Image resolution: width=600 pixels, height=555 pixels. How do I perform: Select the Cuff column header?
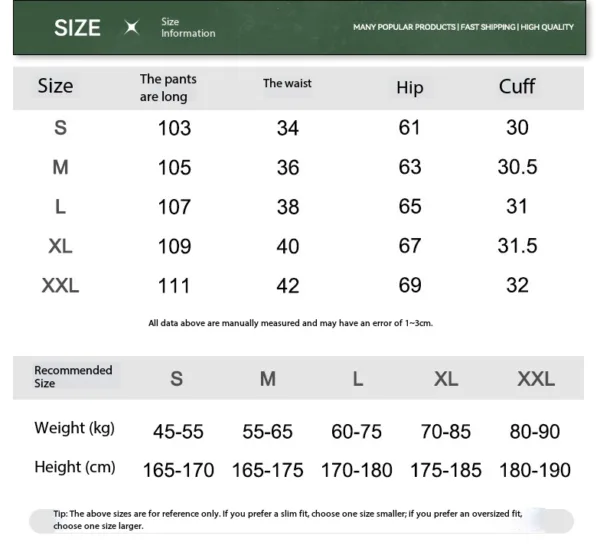tap(517, 86)
